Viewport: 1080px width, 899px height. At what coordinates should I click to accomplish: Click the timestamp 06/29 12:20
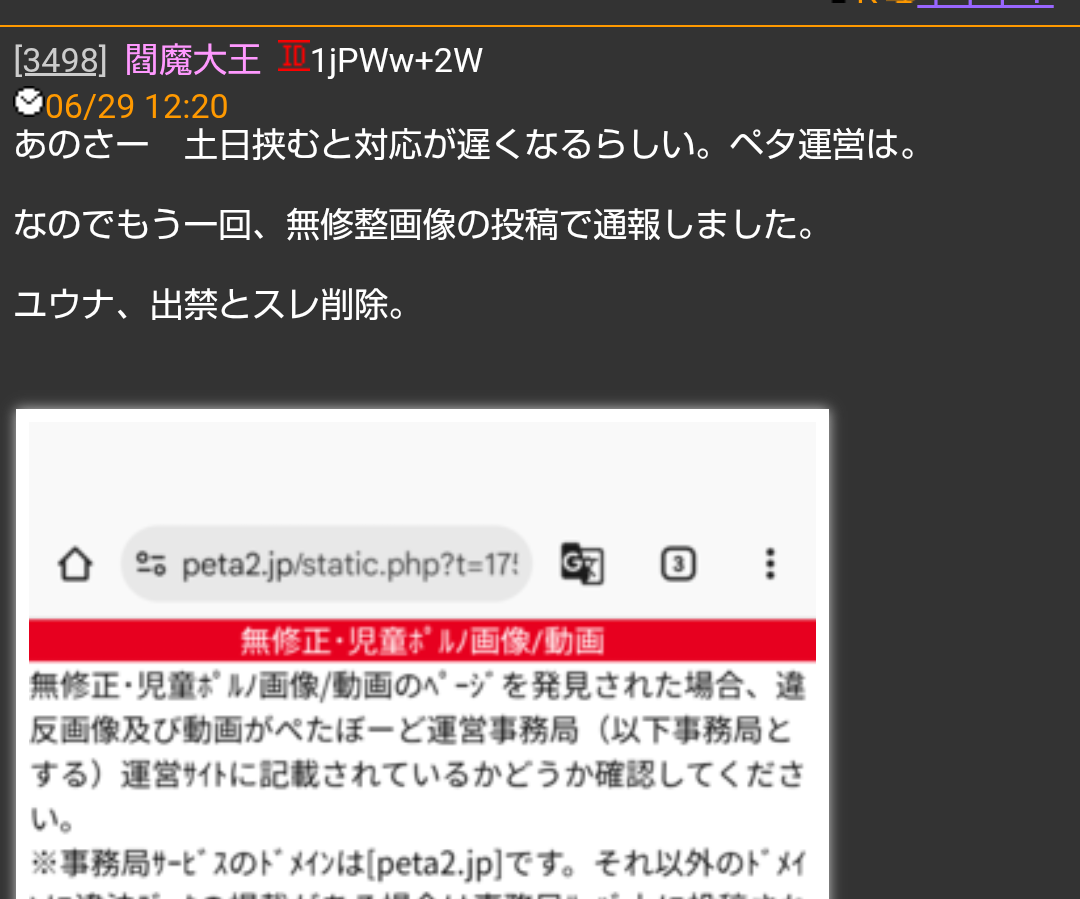click(136, 107)
